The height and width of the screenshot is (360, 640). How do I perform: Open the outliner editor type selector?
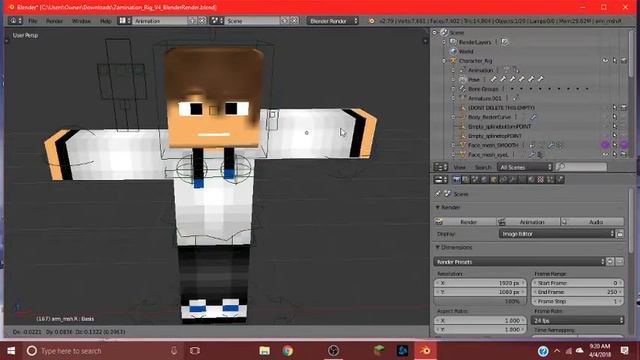click(x=440, y=167)
